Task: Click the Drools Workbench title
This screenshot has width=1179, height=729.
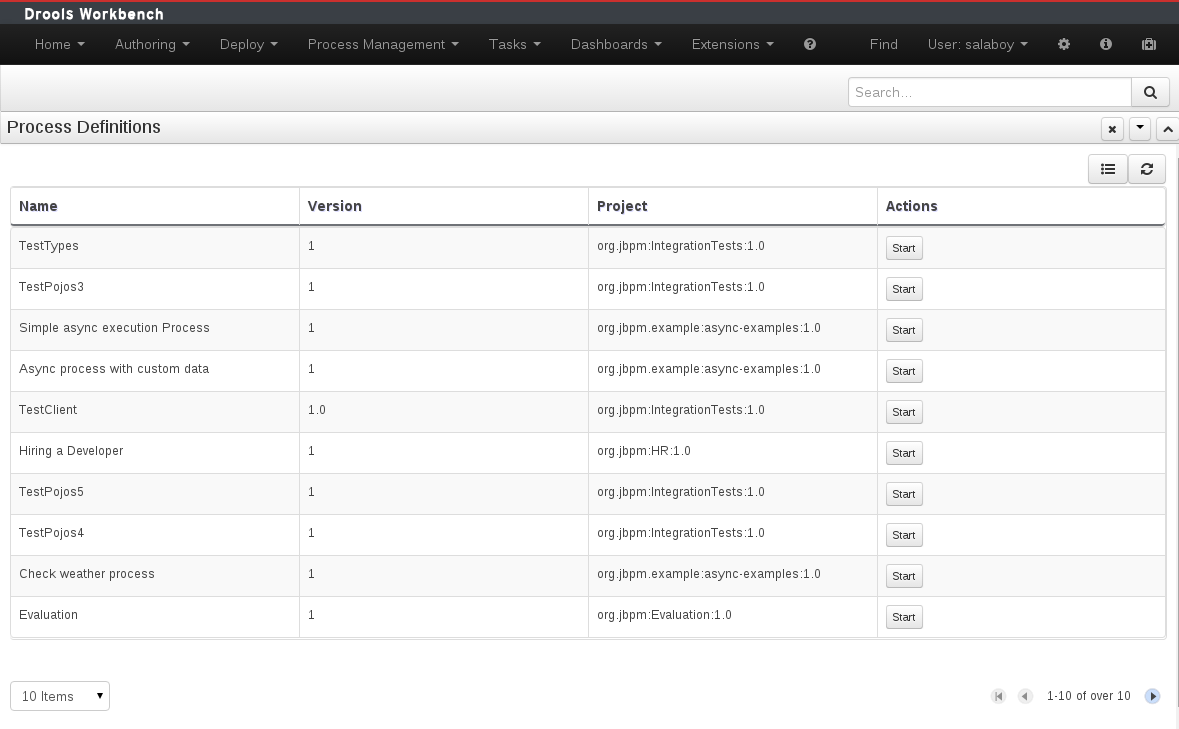Action: click(x=94, y=14)
